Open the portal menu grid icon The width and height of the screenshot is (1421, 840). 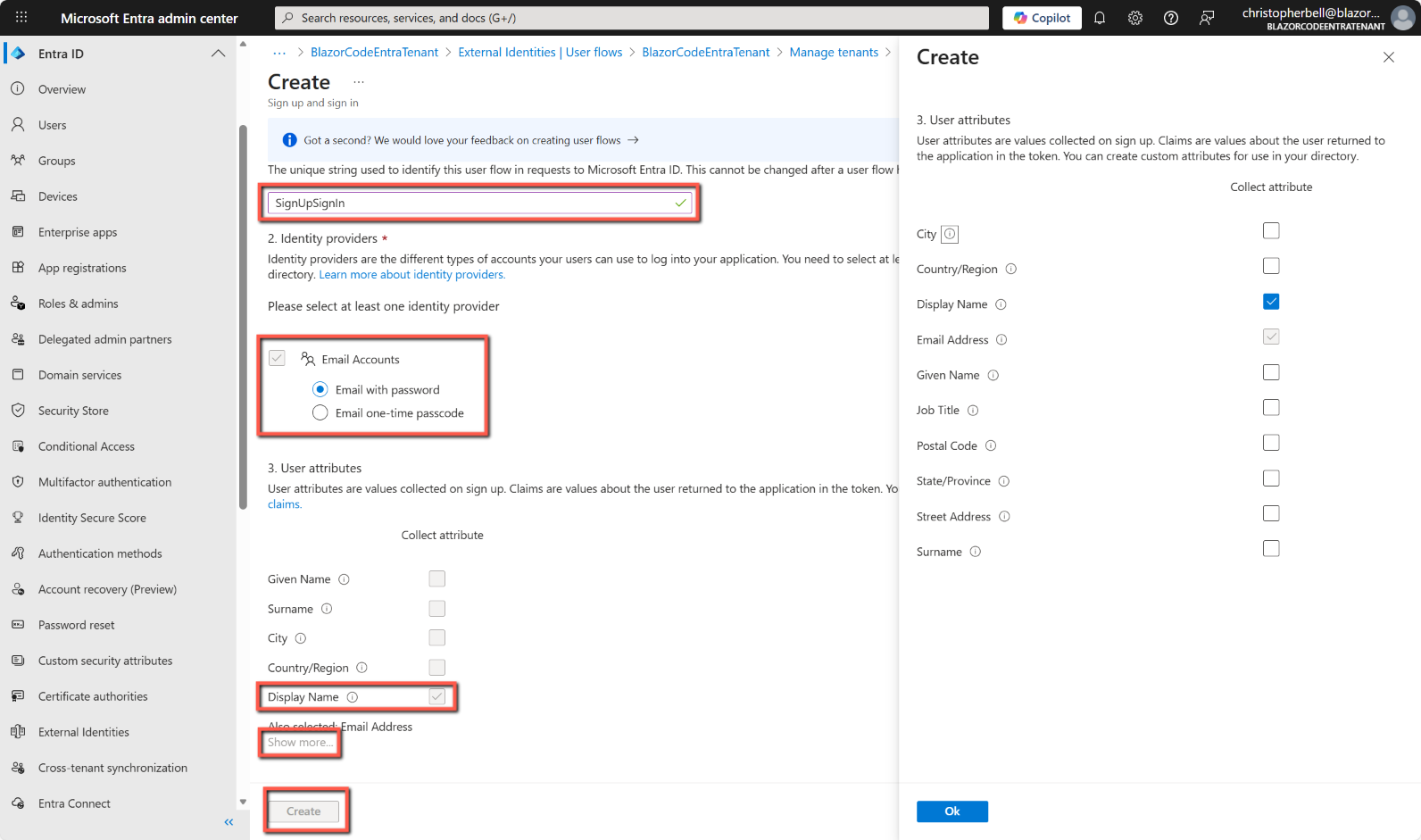pyautogui.click(x=21, y=18)
